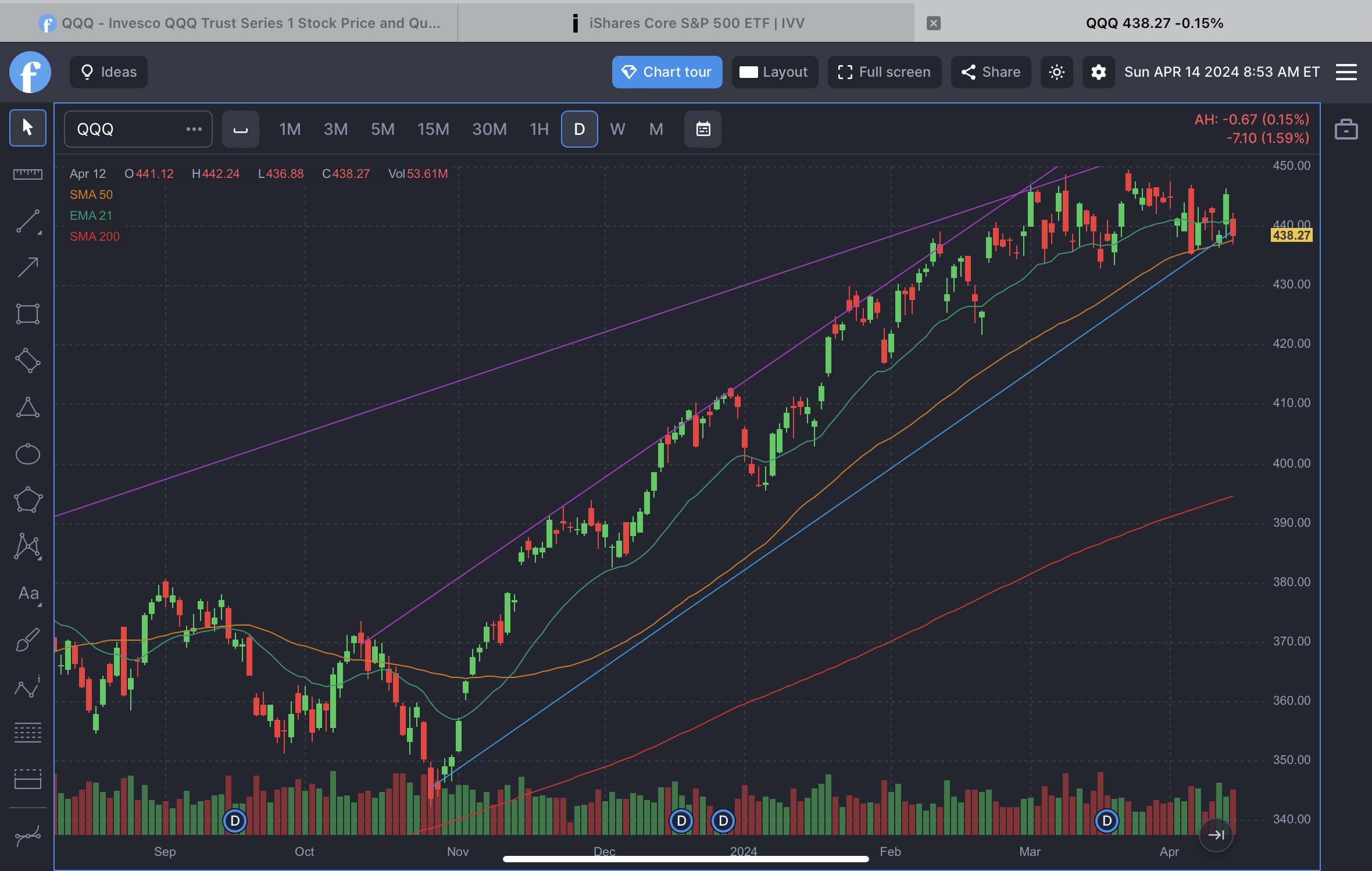Switch to 5M timeframe

(x=383, y=129)
